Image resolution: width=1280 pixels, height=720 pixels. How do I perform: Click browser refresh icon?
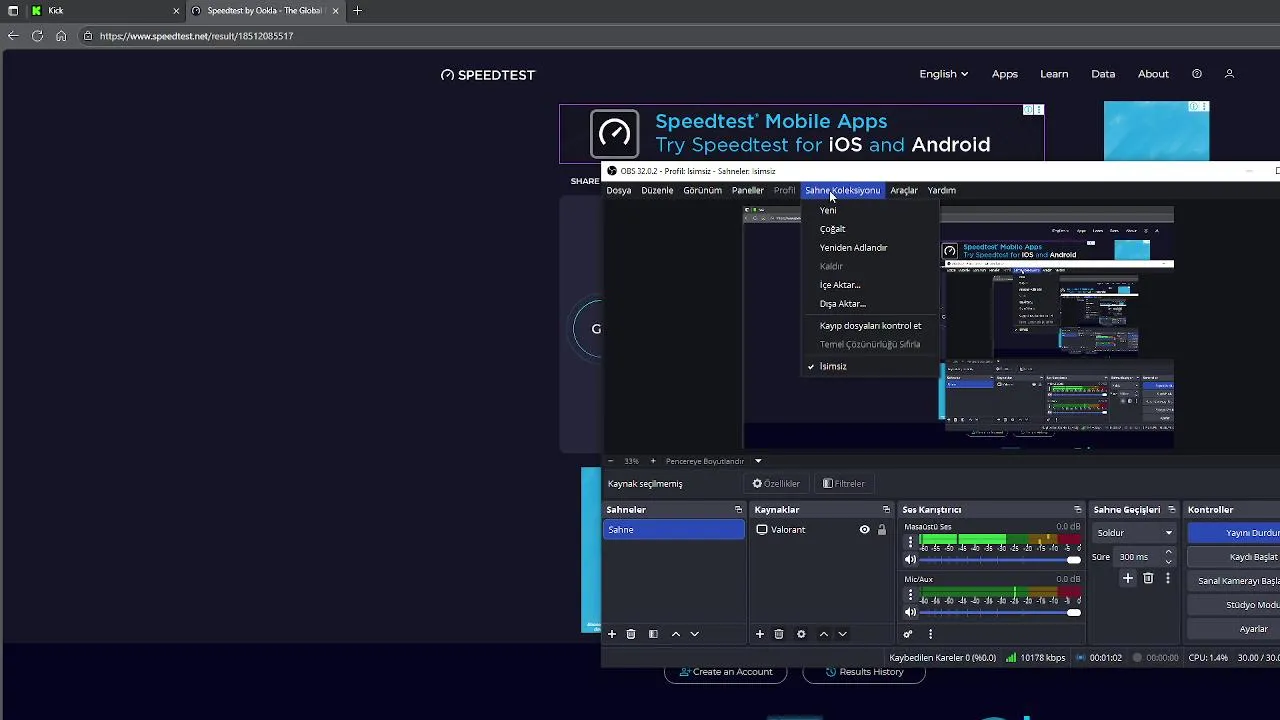point(37,36)
